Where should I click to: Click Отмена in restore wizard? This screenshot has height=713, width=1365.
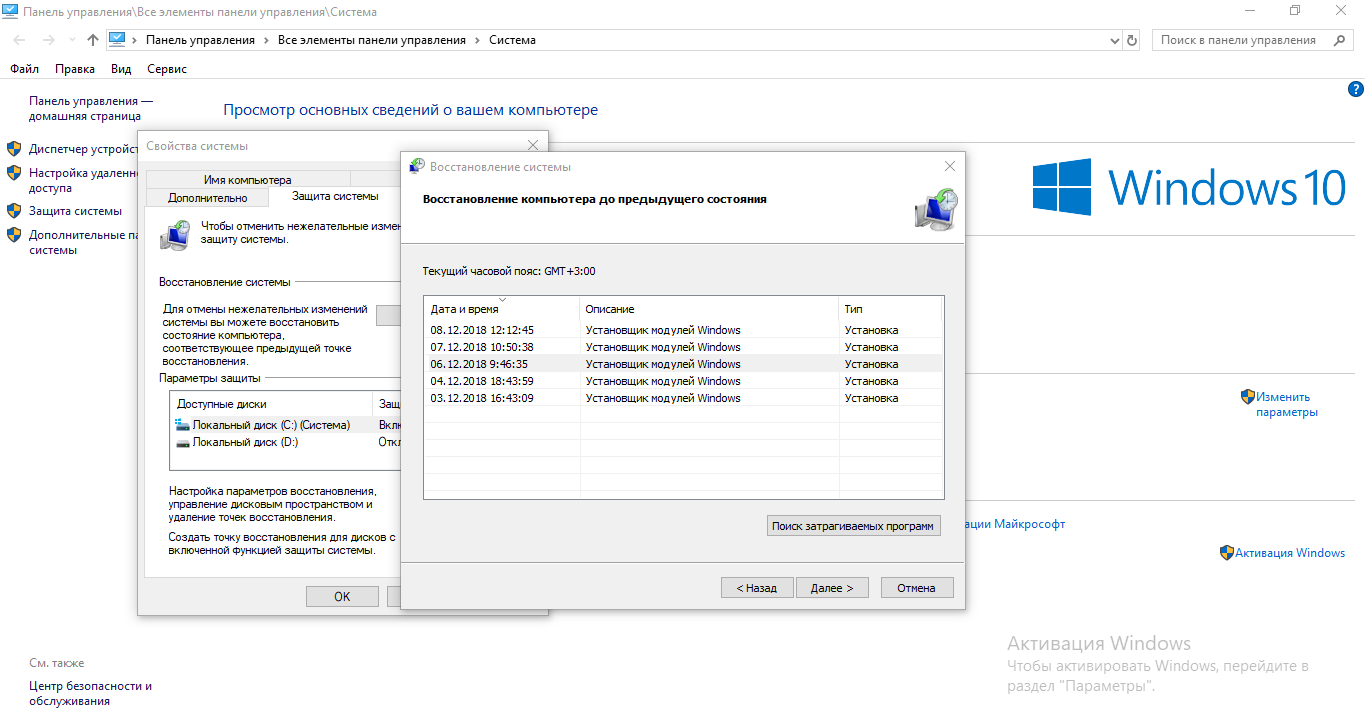point(917,588)
